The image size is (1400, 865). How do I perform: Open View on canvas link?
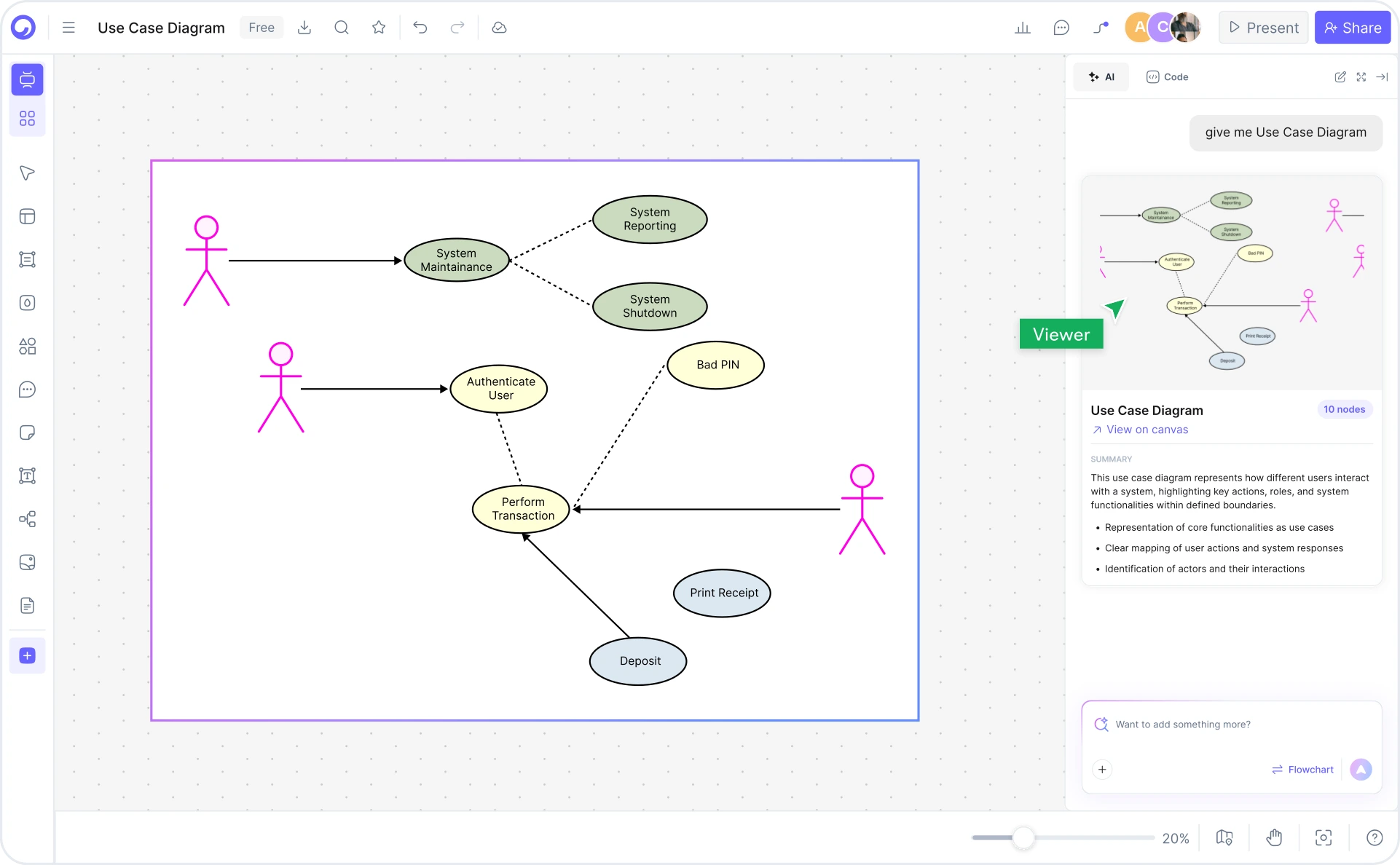pyautogui.click(x=1146, y=430)
